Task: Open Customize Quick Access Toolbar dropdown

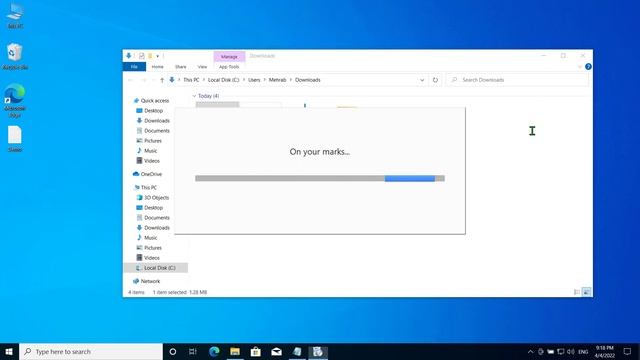Action: pyautogui.click(x=158, y=56)
